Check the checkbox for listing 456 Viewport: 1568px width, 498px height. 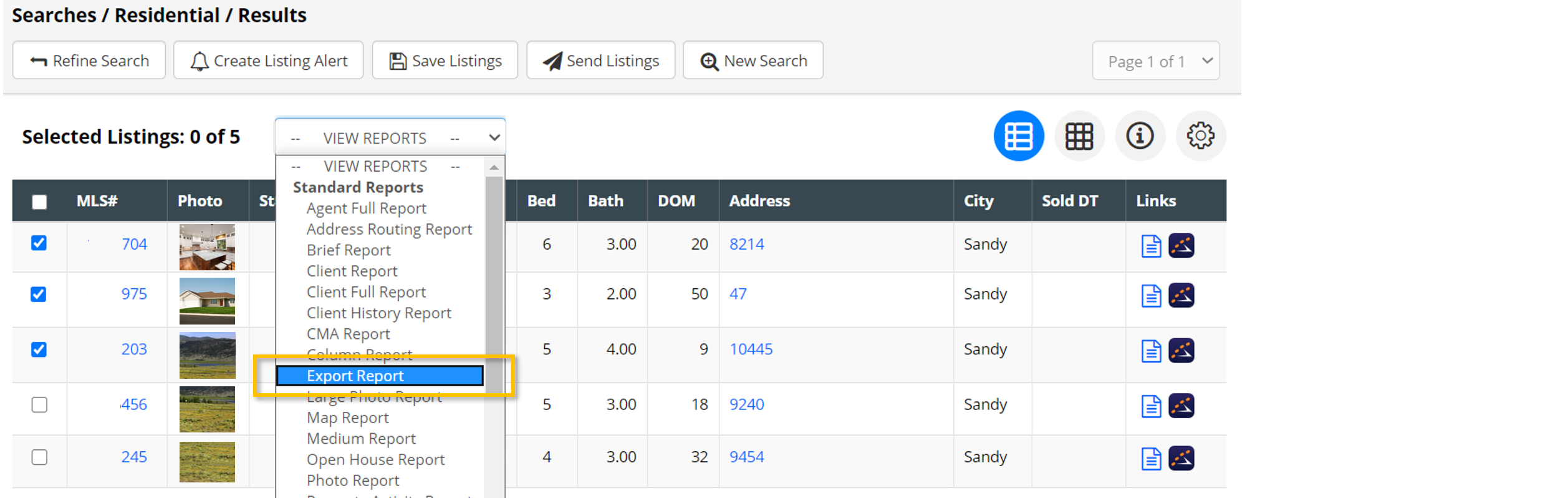39,404
